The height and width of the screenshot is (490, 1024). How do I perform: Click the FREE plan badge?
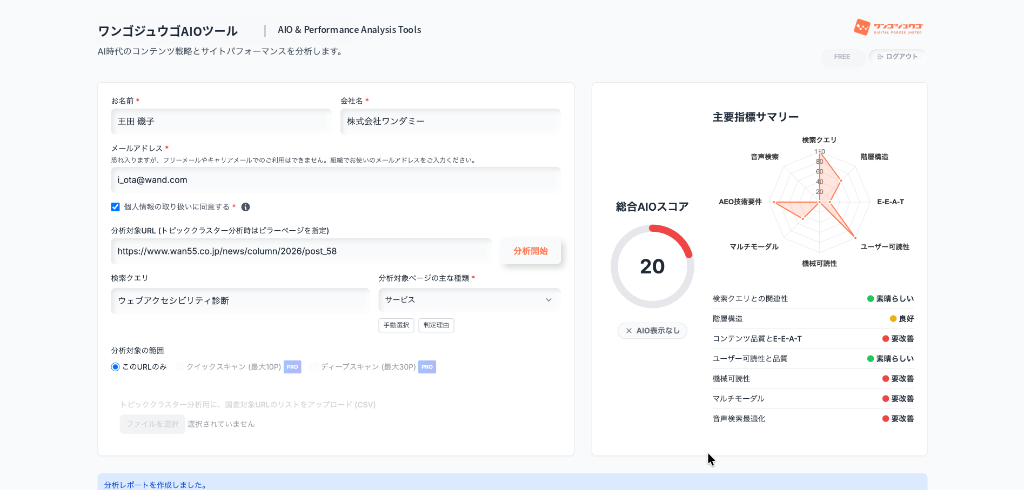pos(842,57)
